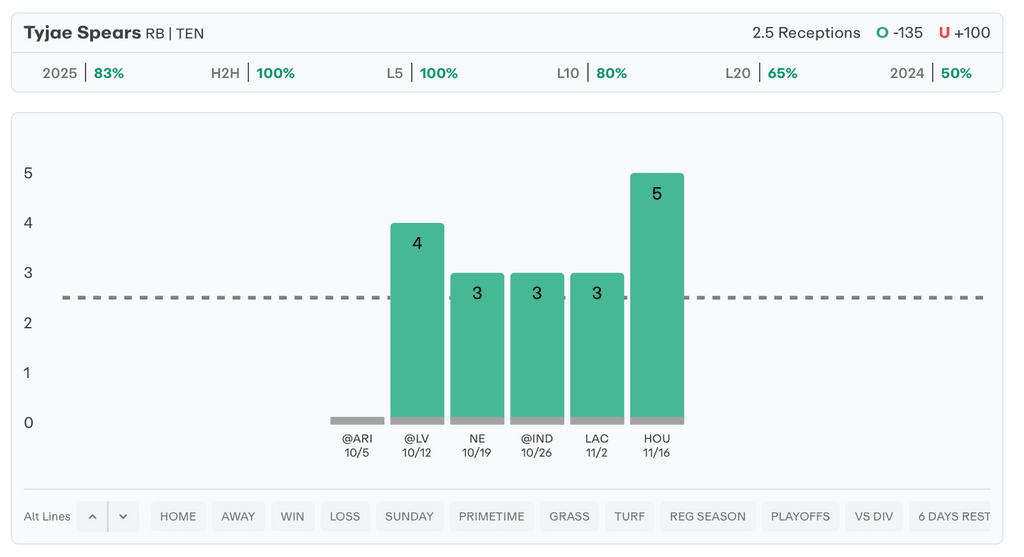This screenshot has width=1024, height=557.
Task: Click the Alt Lines up chevron
Action: (x=92, y=516)
